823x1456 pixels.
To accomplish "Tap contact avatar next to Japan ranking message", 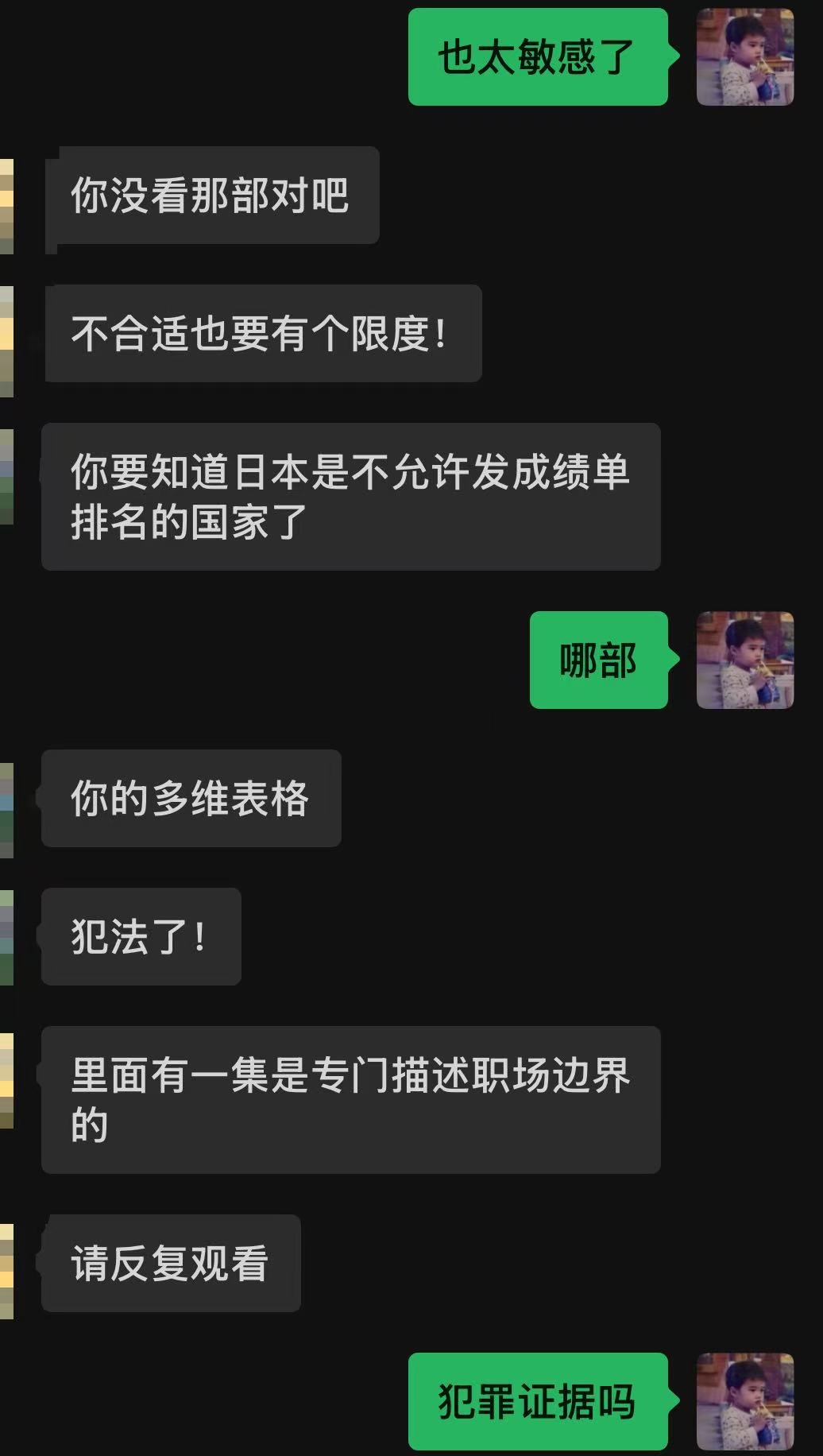I will coord(6,477).
